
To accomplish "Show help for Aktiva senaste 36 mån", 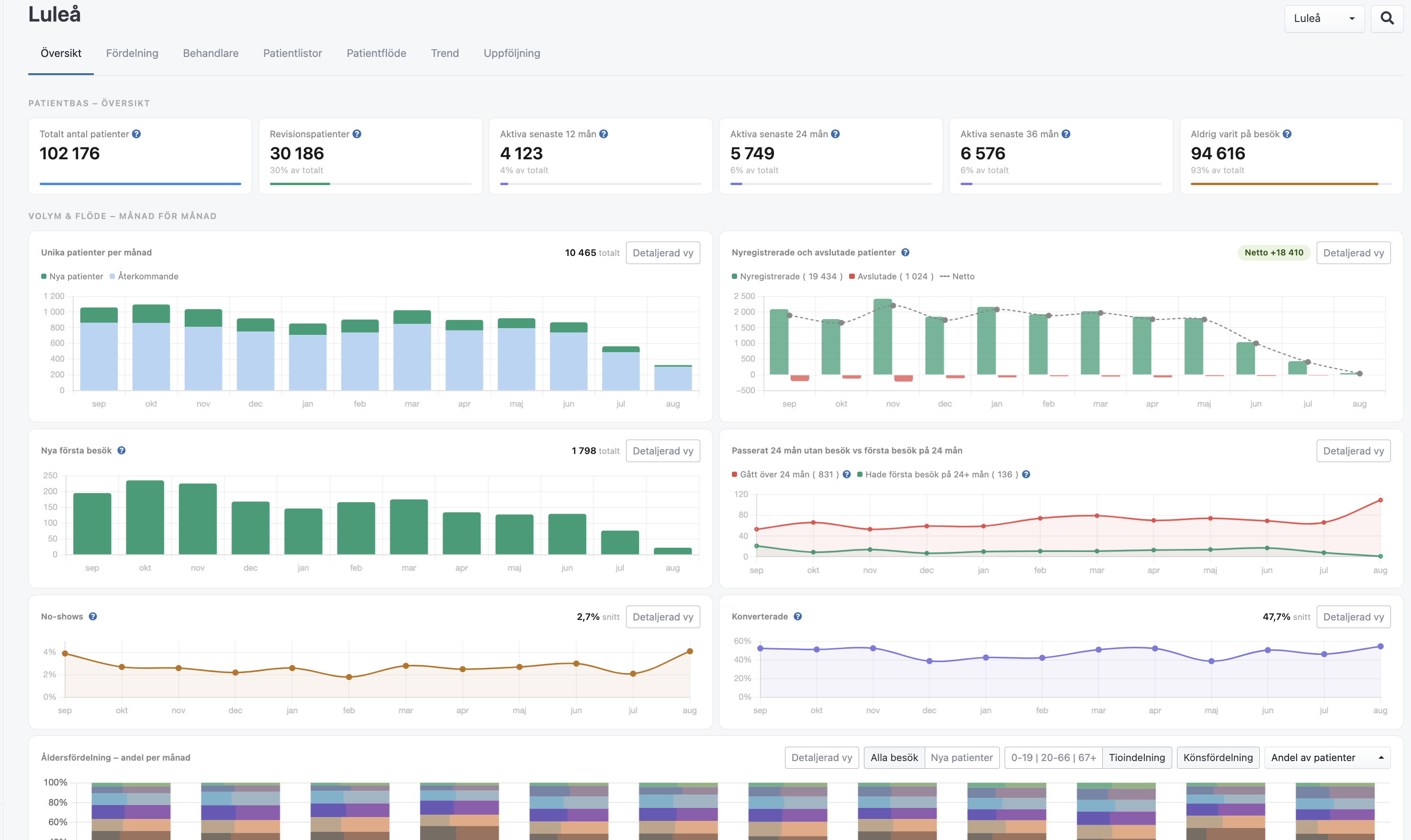I will tap(1065, 134).
